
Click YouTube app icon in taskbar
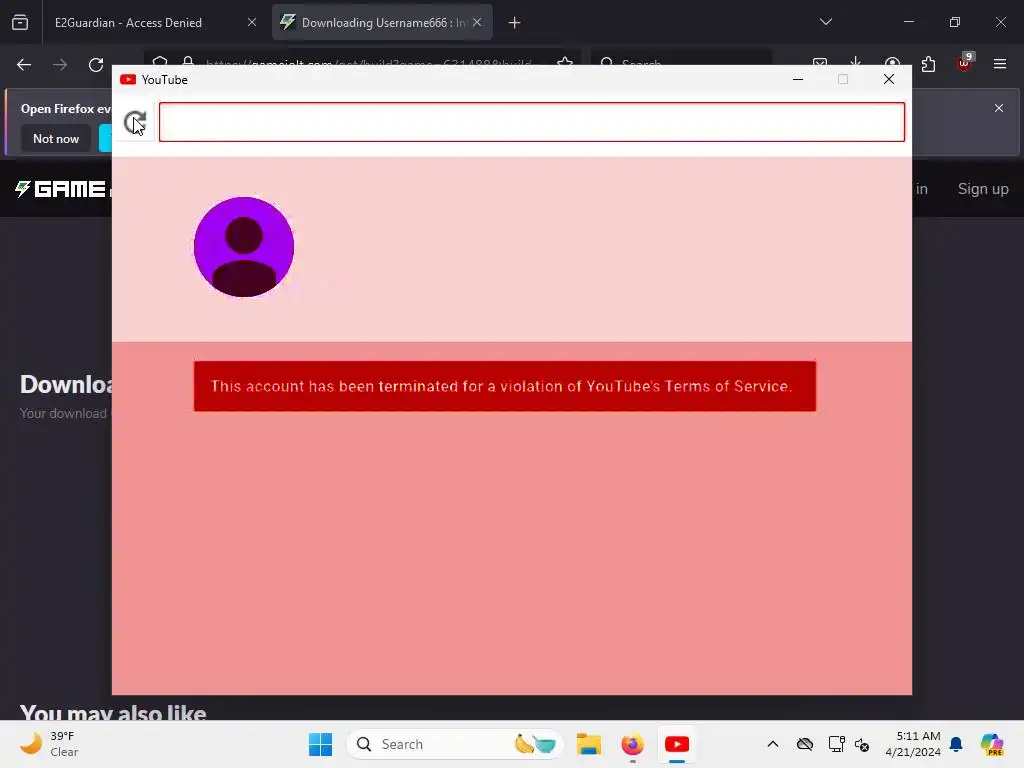point(677,744)
